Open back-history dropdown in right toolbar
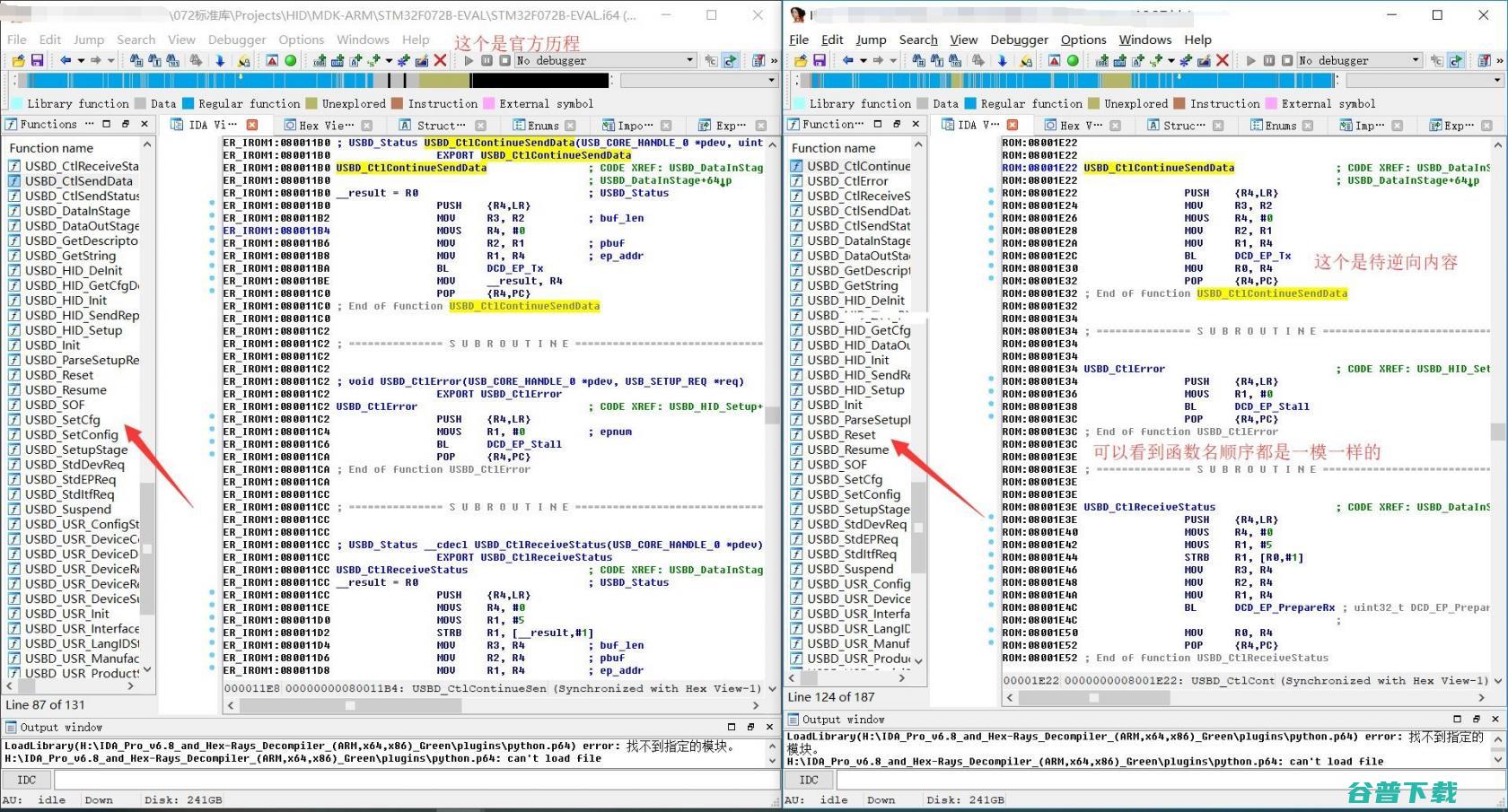Viewport: 1508px width, 812px height. coord(863,60)
